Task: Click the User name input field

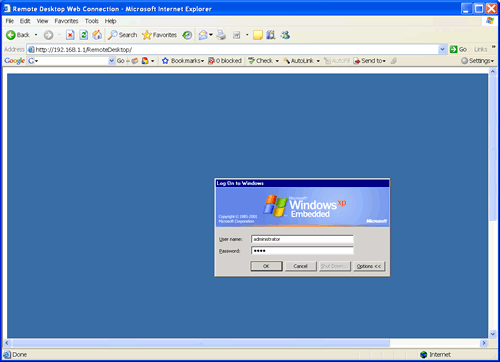Action: [302, 239]
